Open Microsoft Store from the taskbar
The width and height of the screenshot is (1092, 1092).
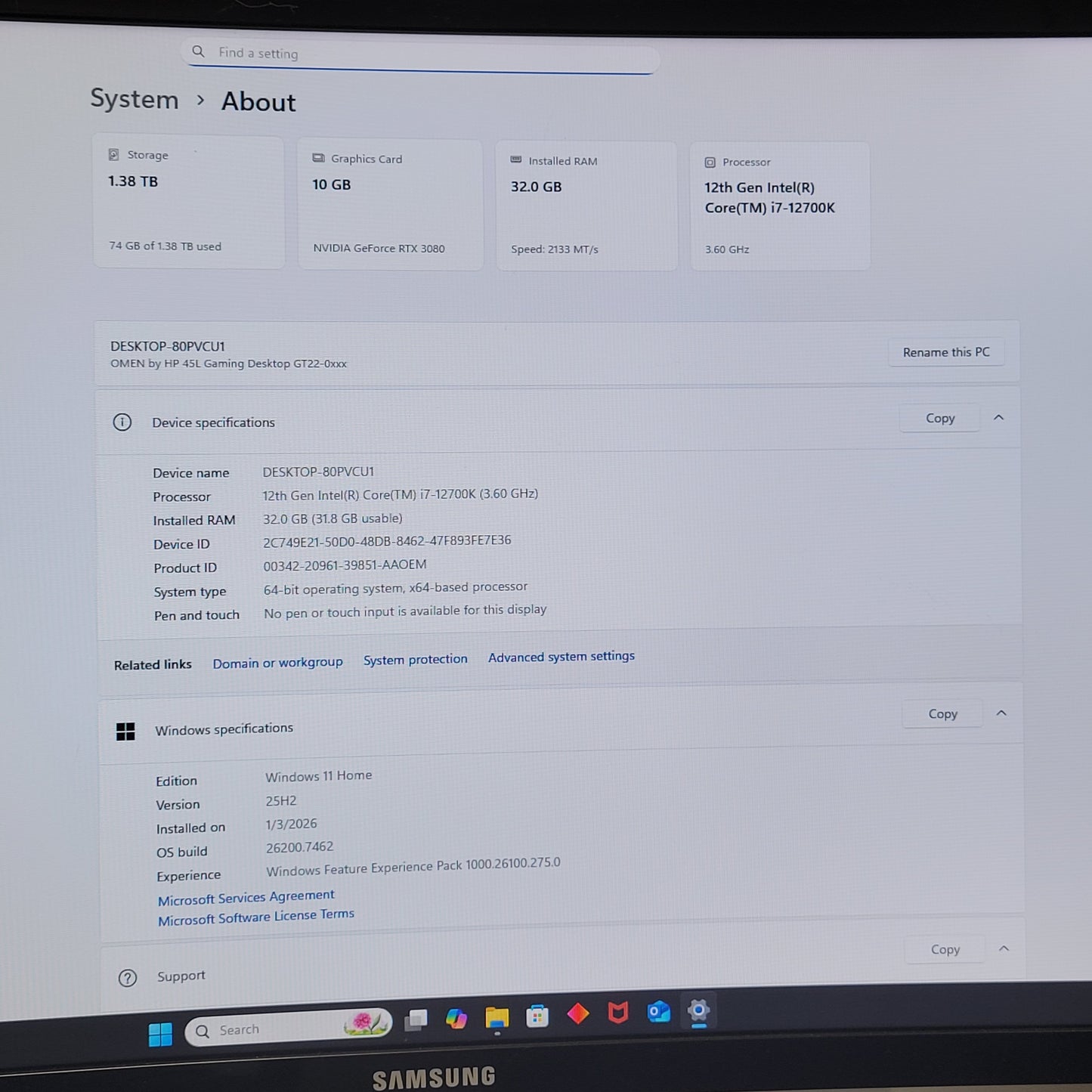coord(537,1016)
